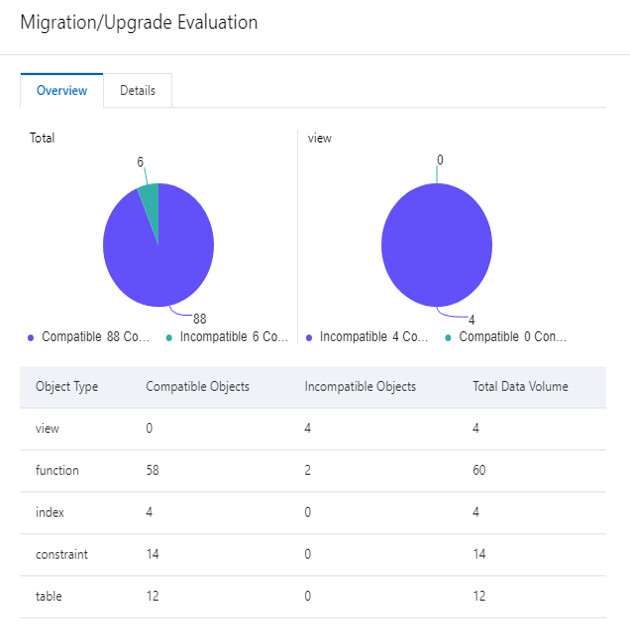
Task: Click the Total Data Volume column header
Action: pos(520,387)
